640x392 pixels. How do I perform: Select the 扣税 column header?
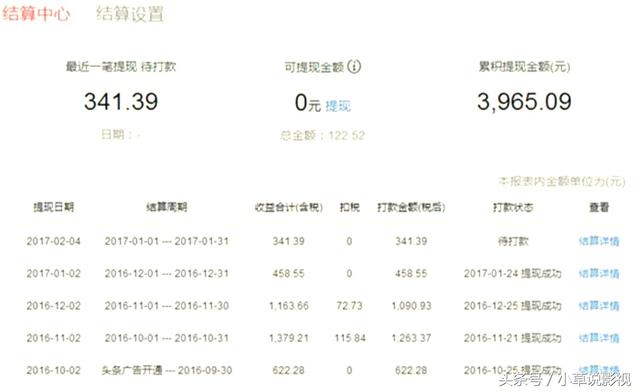tap(349, 207)
